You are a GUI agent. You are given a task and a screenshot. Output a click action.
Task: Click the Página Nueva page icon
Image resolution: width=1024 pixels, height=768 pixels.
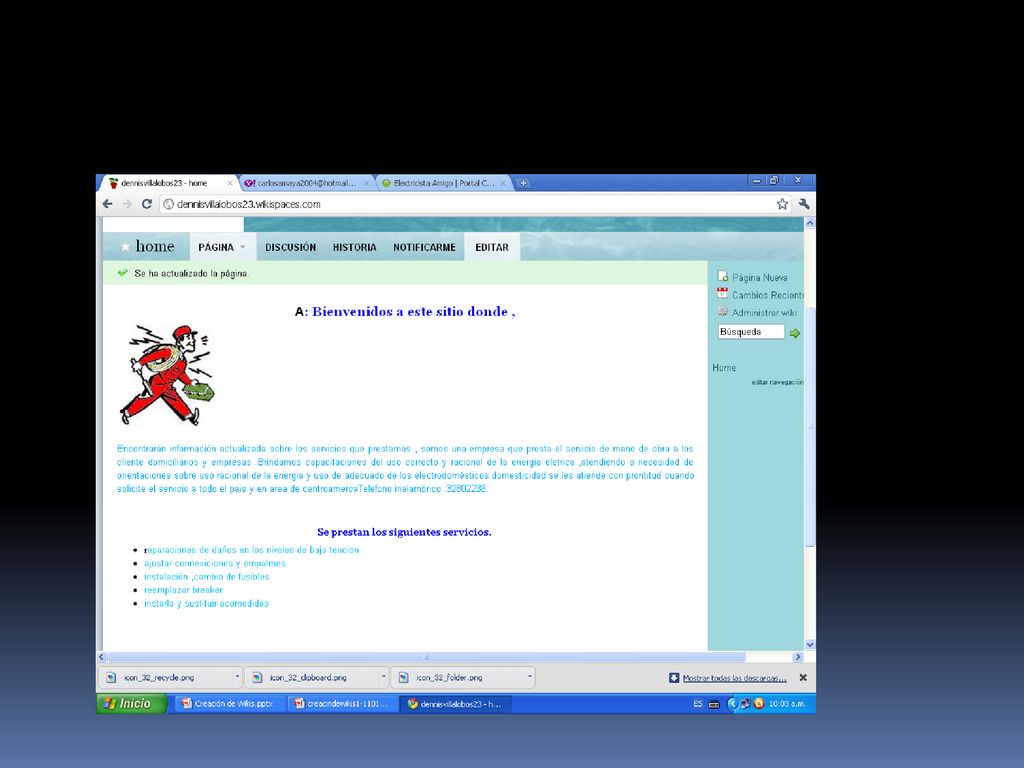point(722,276)
